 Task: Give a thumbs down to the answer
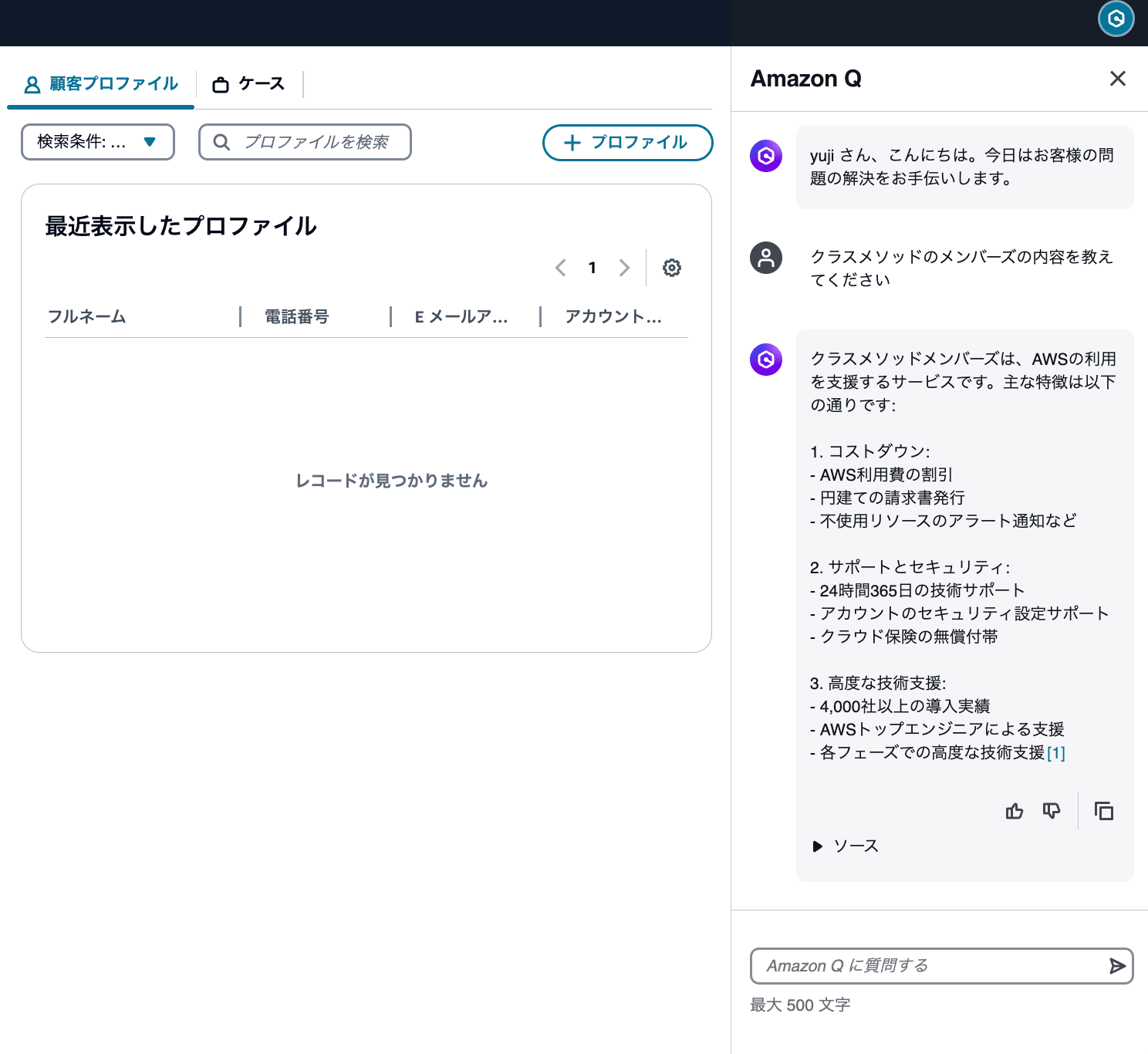tap(1051, 811)
